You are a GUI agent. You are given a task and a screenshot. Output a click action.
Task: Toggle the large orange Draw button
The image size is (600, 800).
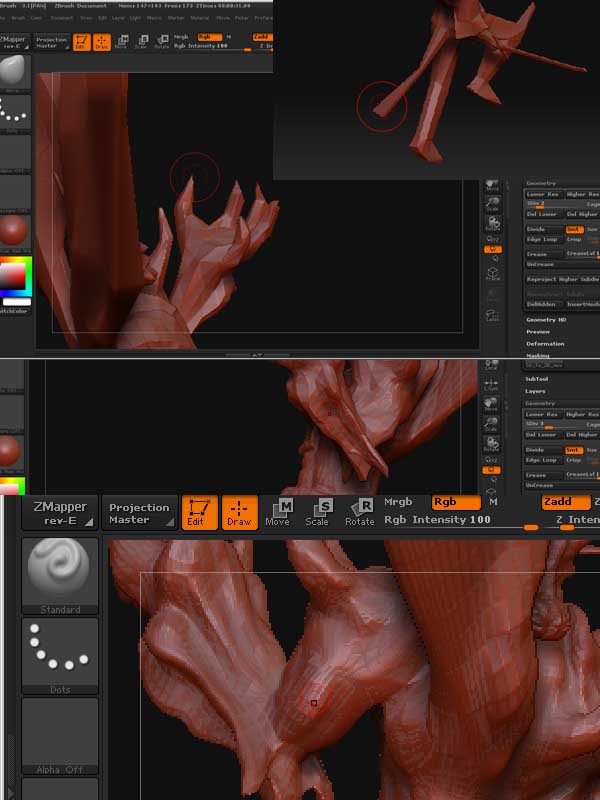coord(239,512)
